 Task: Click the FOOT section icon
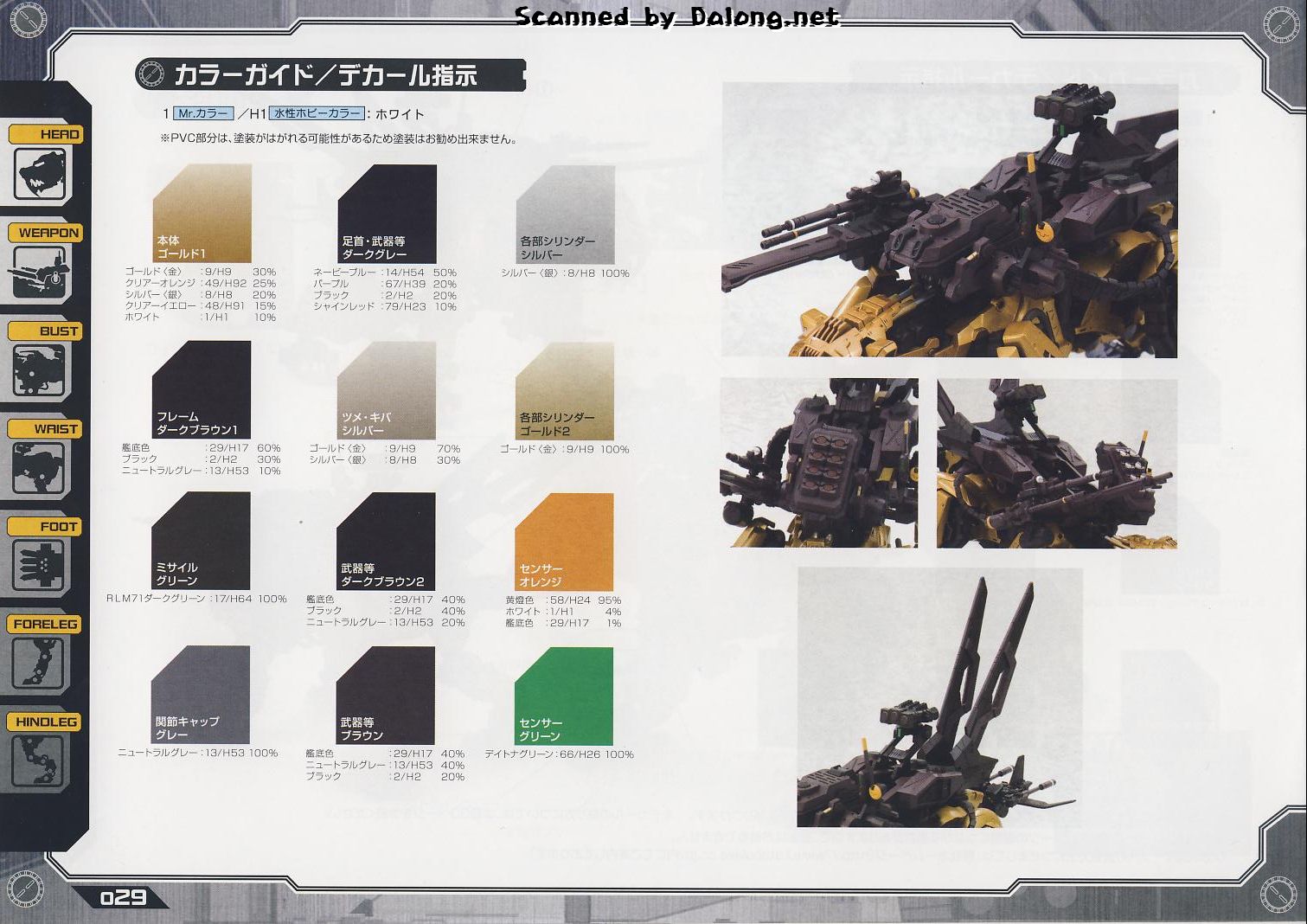click(x=39, y=566)
